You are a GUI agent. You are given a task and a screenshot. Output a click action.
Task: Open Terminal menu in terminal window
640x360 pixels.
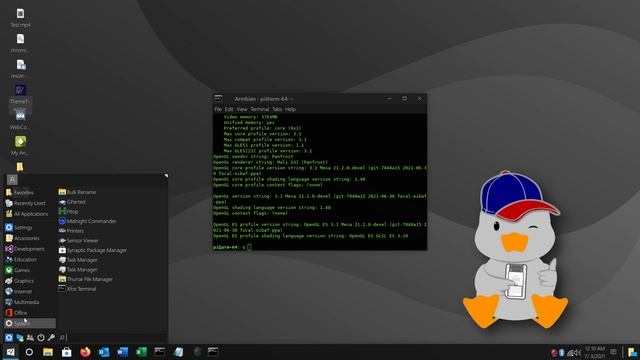(x=260, y=109)
